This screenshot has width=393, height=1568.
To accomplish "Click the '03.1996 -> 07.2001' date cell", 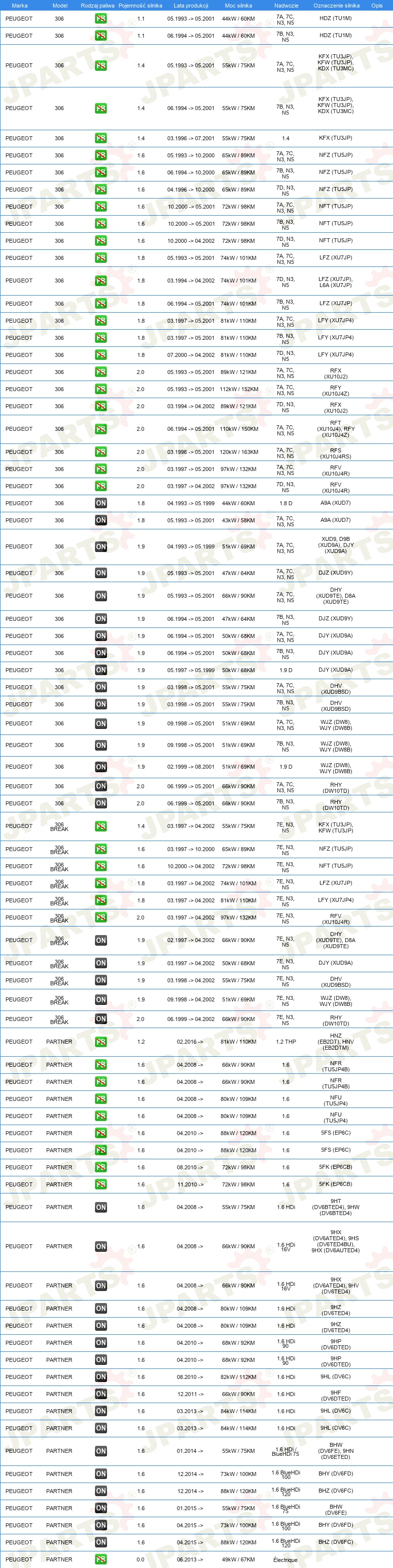I will pos(191,139).
